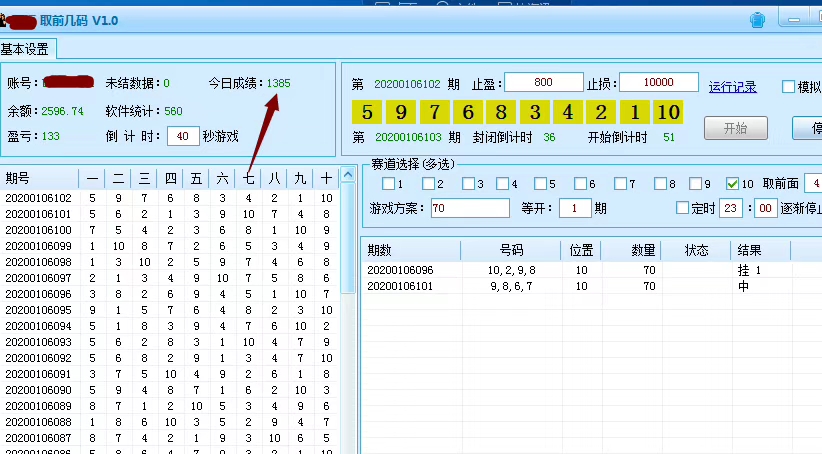Enable lane 1 checkbox

[388, 183]
